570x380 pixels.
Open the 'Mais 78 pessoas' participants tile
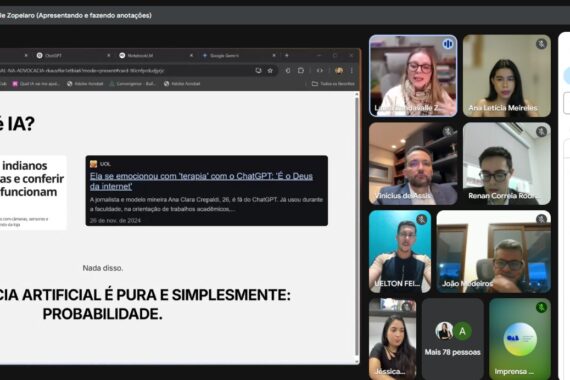[x=453, y=339]
